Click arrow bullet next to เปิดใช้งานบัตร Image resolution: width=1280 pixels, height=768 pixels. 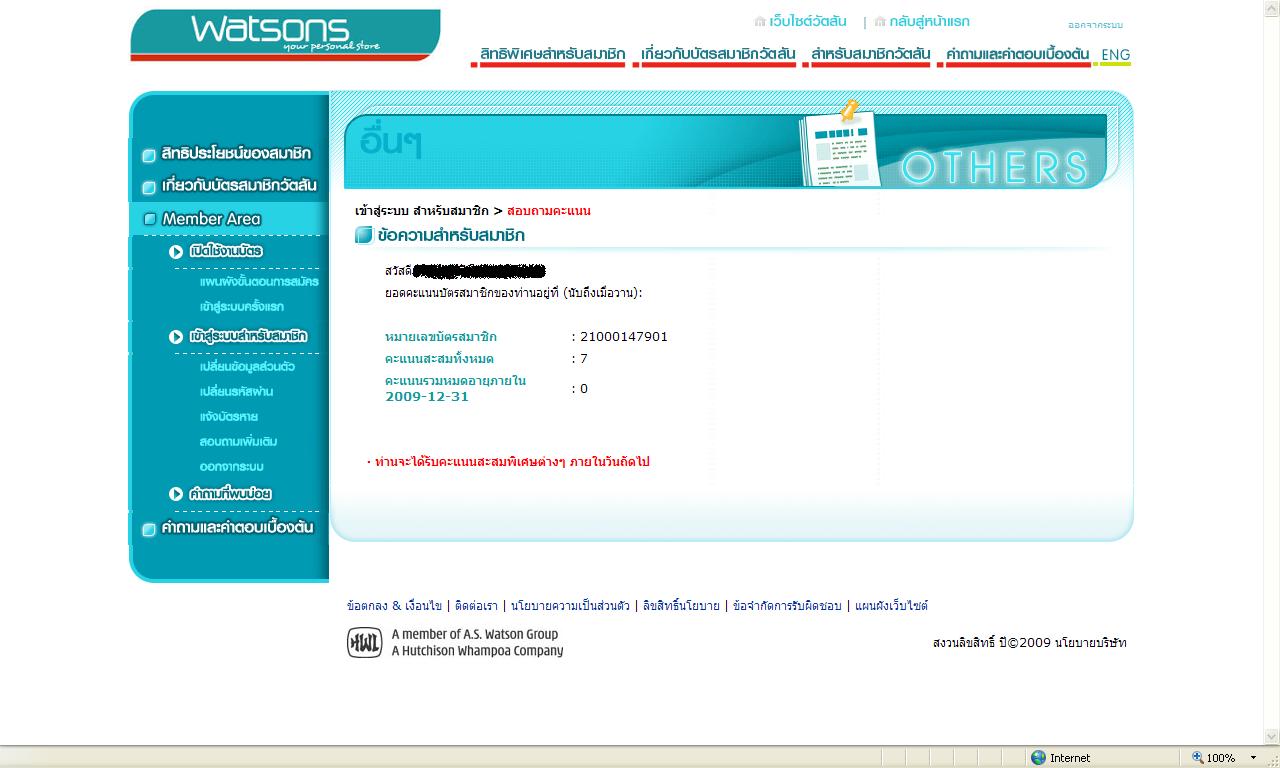[x=176, y=252]
